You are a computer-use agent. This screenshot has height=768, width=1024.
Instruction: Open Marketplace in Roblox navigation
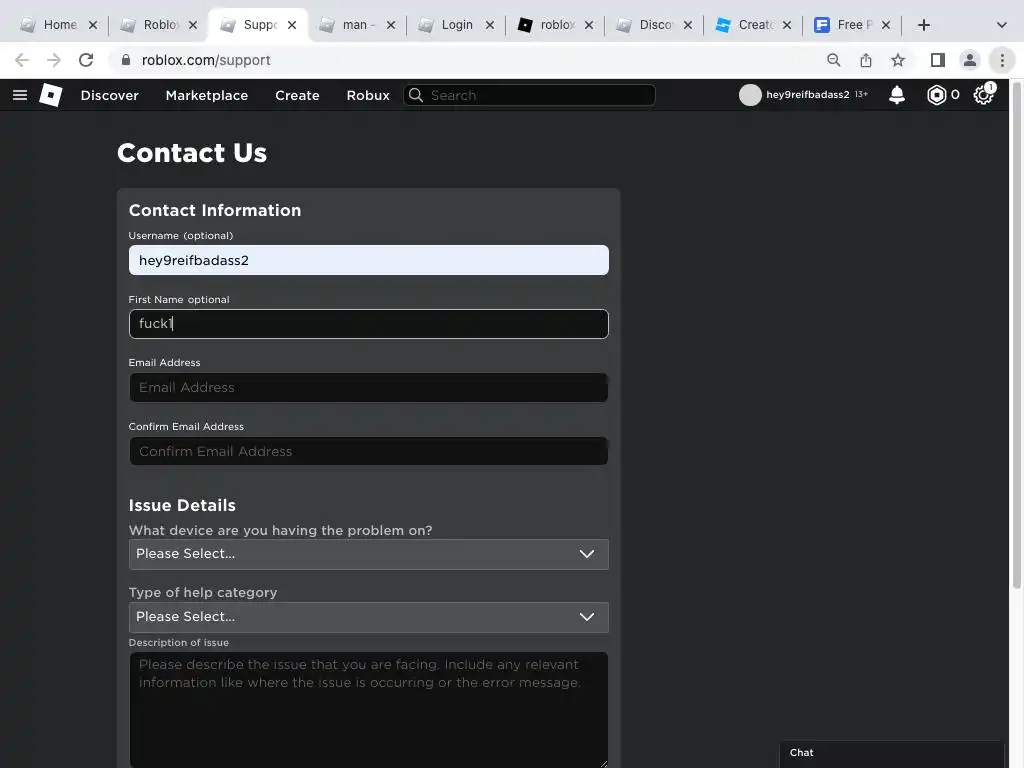[x=207, y=95]
